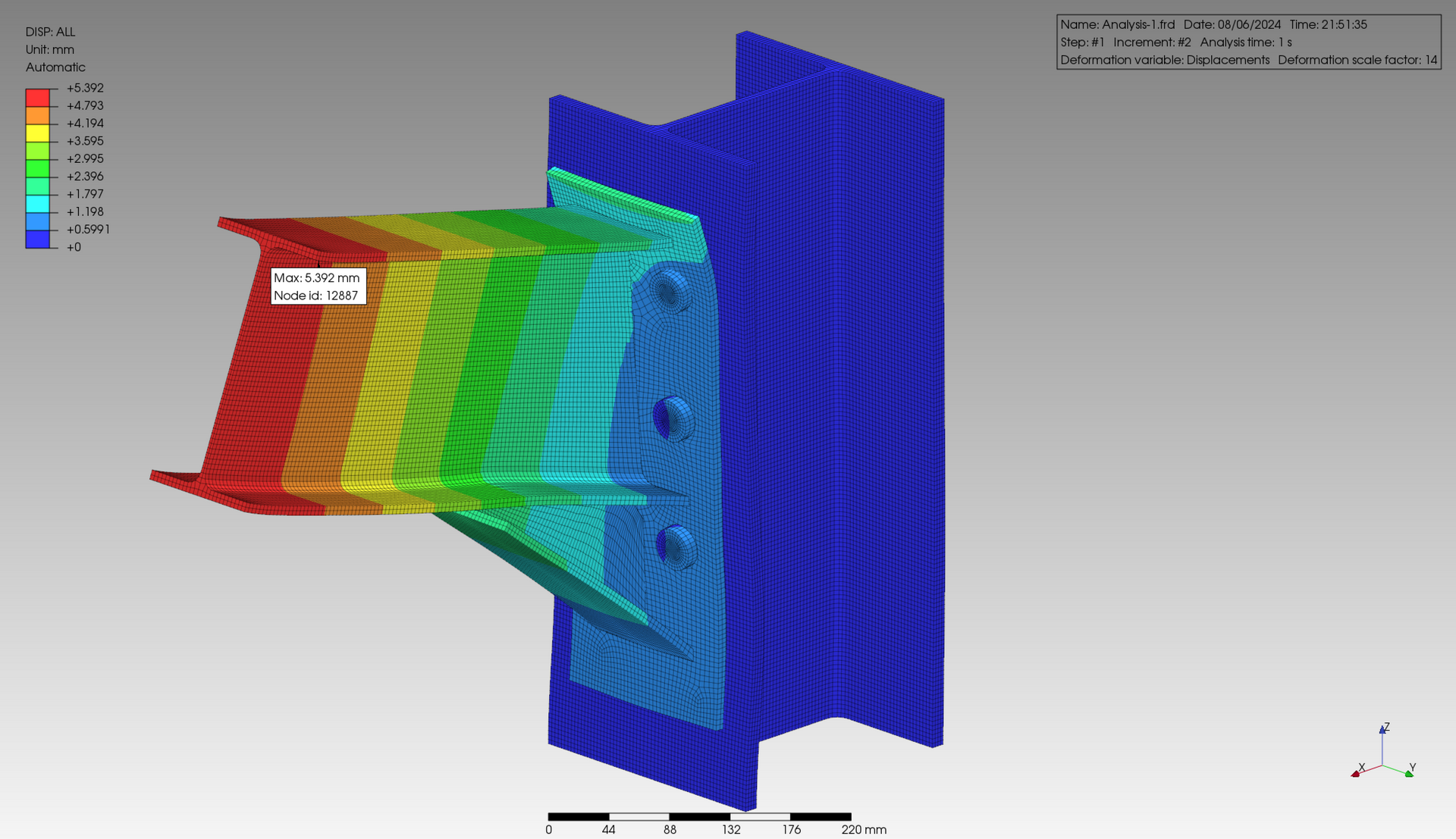The width and height of the screenshot is (1456, 839).
Task: Click the DISP: ALL legend title
Action: 50,32
